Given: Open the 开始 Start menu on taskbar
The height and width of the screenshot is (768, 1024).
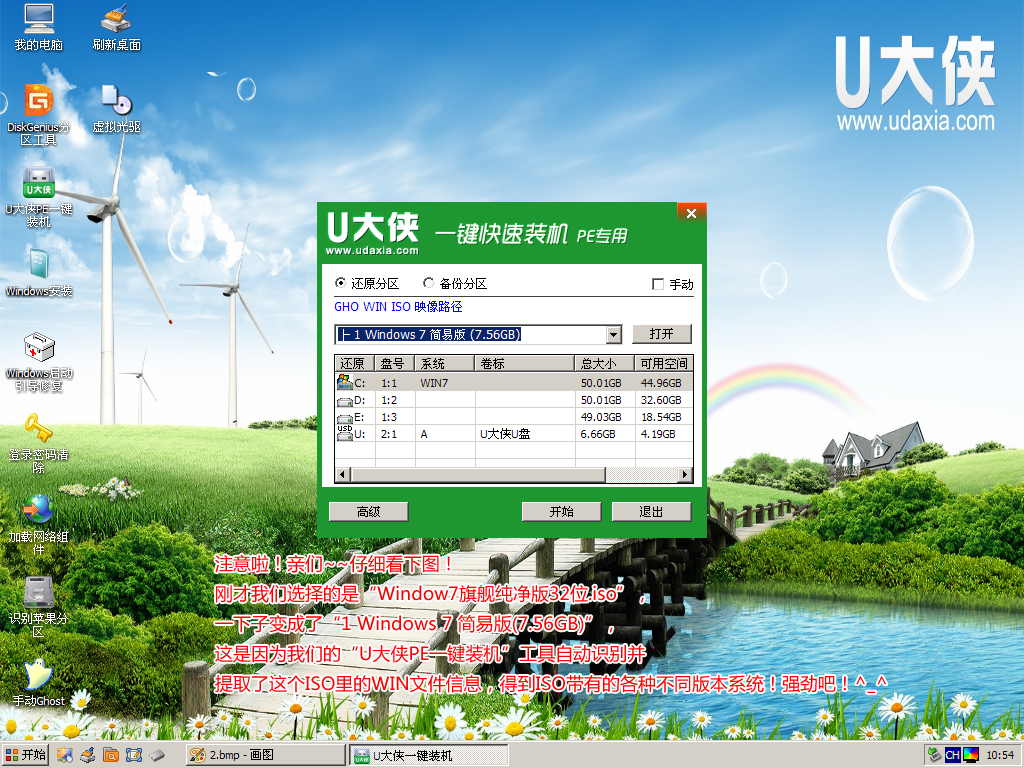Looking at the screenshot, I should [x=25, y=755].
